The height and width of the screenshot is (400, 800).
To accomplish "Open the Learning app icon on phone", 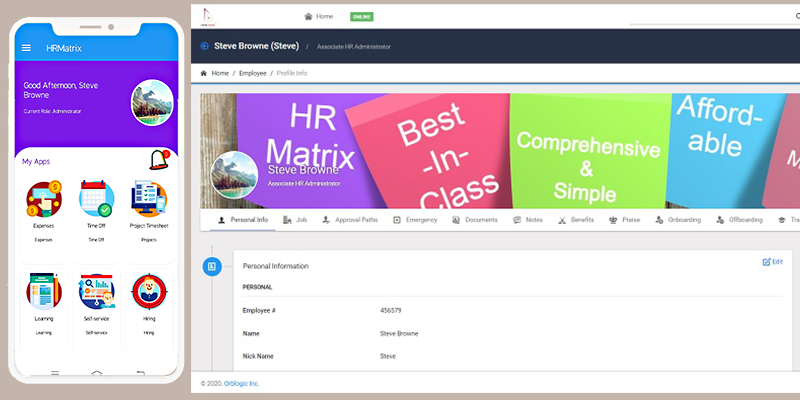I will pyautogui.click(x=44, y=291).
